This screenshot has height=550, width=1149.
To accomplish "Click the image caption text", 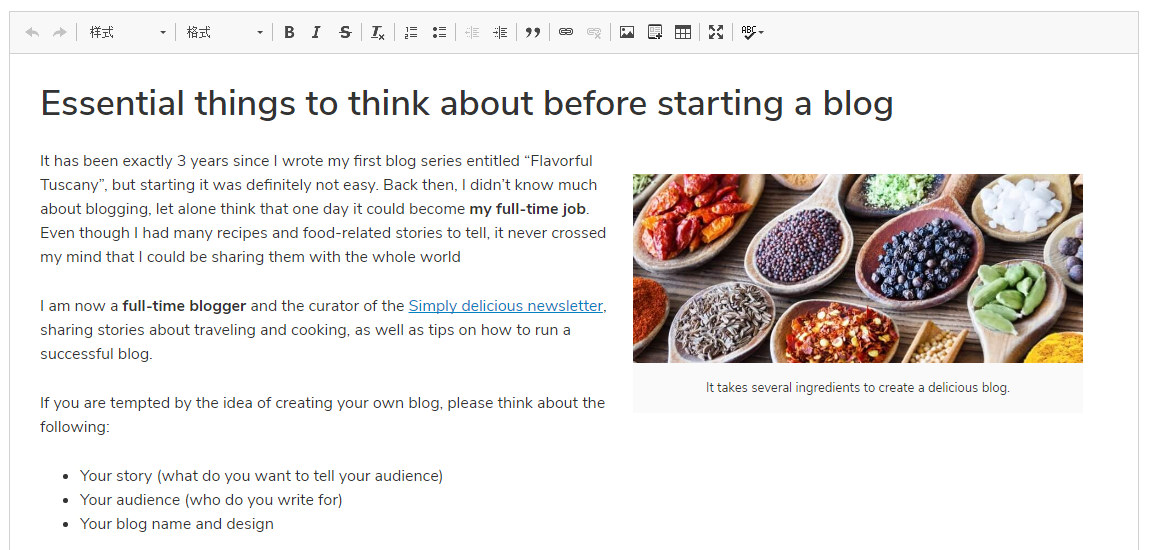I will pos(857,387).
